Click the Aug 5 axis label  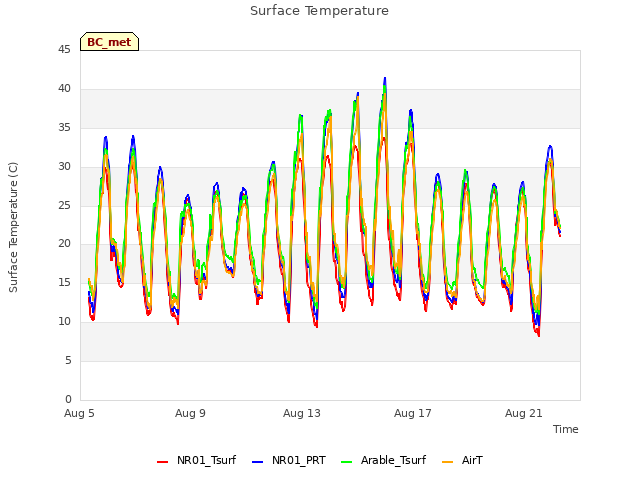pos(79,413)
